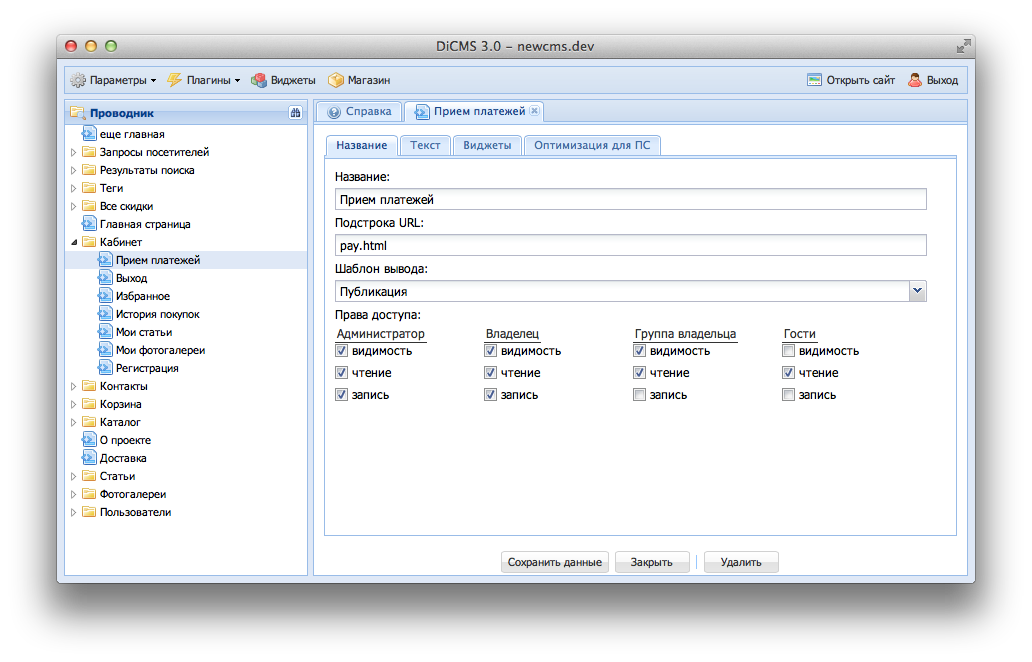
Task: Uncheck Группа владельца чтение checkbox
Action: [x=639, y=372]
